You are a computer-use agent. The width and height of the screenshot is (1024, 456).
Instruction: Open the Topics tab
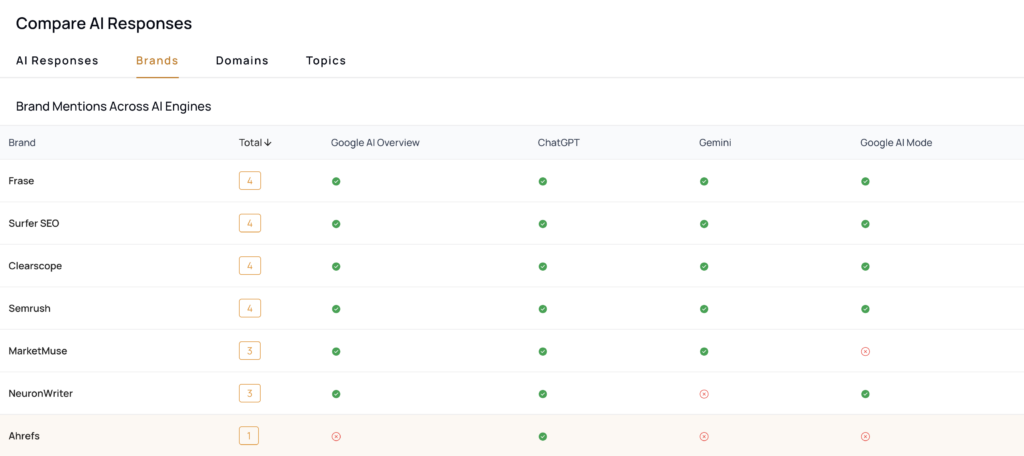click(326, 61)
